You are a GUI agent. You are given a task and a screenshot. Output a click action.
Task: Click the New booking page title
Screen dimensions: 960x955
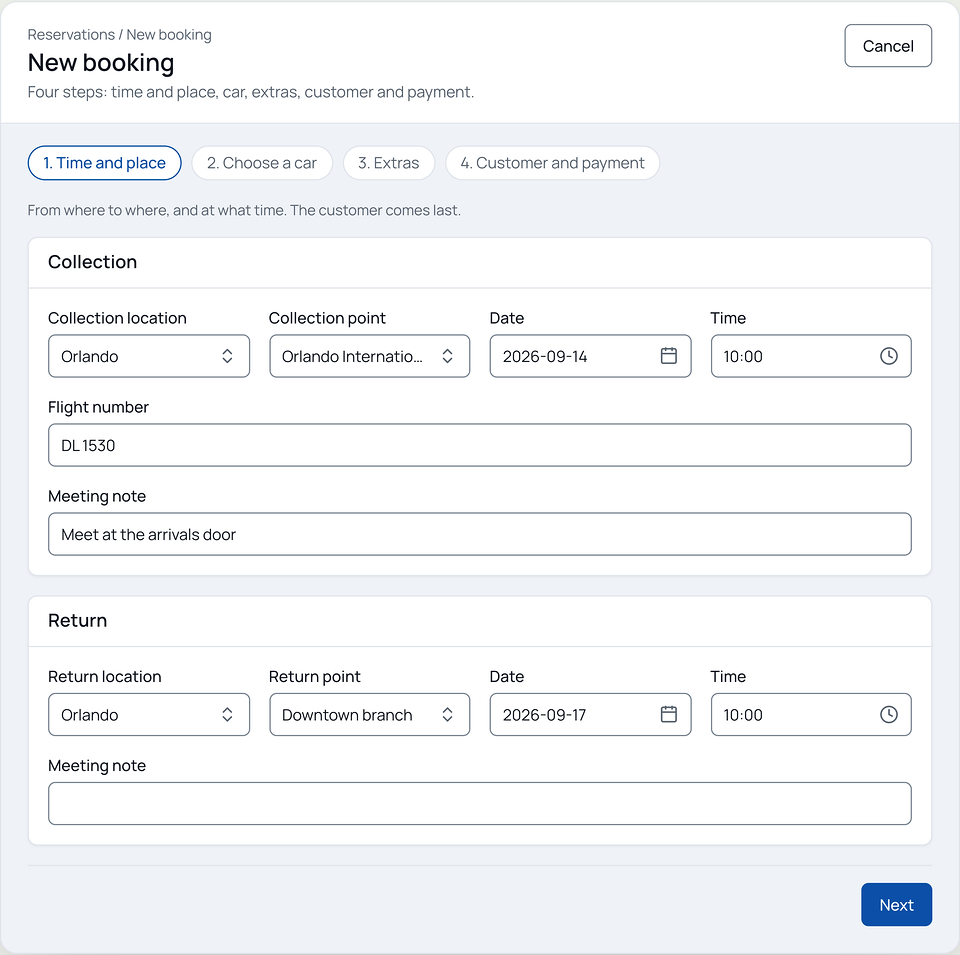101,62
